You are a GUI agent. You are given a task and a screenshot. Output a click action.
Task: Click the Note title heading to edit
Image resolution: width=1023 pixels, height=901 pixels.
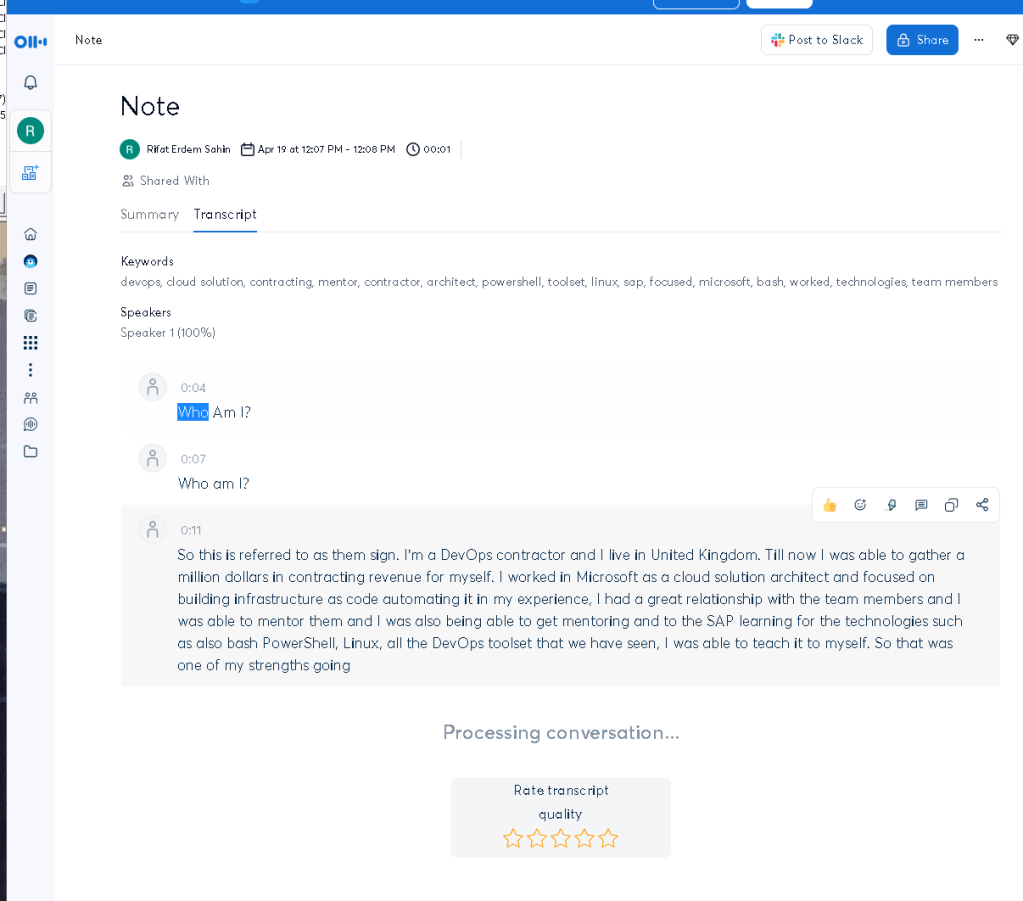tap(150, 106)
